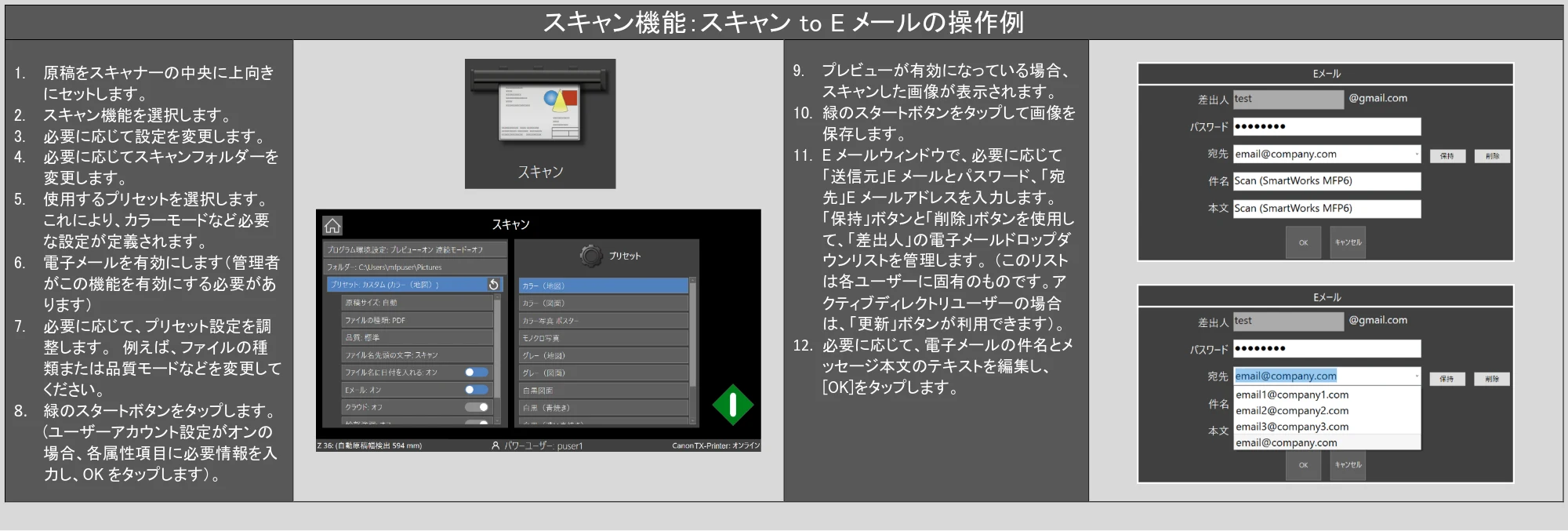Screen dimensions: 1568x531
Task: Select the グレー（図面） preset
Action: pos(603,373)
